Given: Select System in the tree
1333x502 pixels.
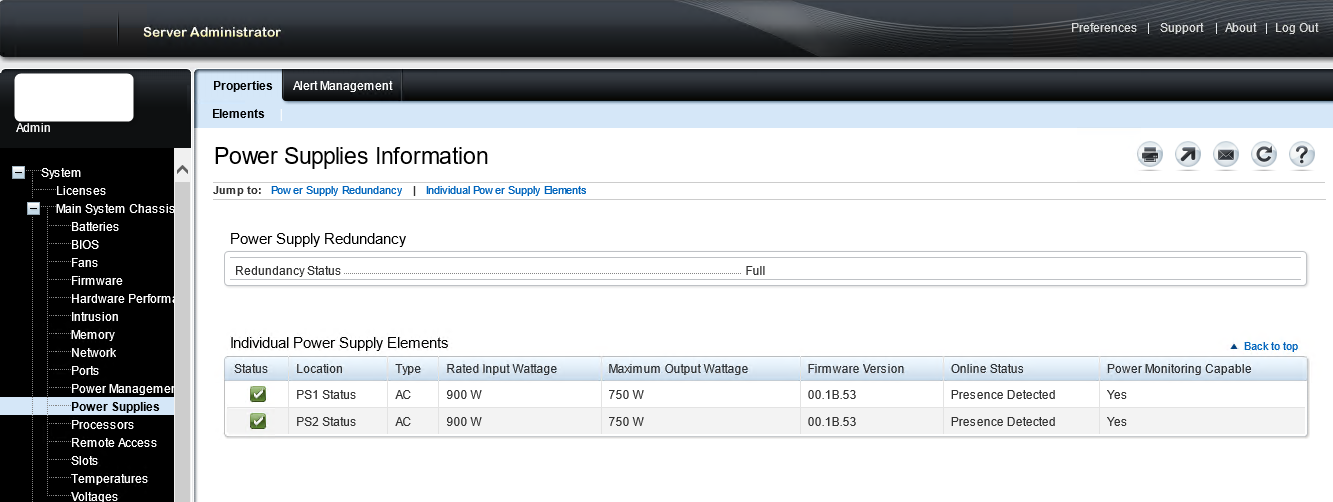Looking at the screenshot, I should 61,173.
